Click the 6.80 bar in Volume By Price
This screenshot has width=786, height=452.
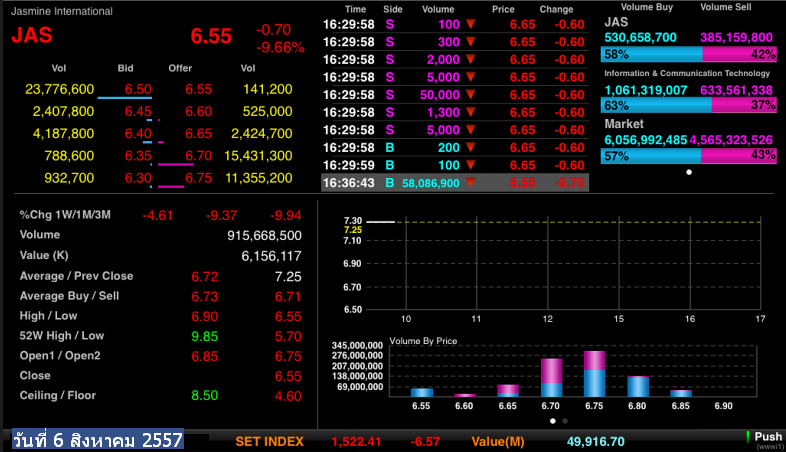[638, 386]
